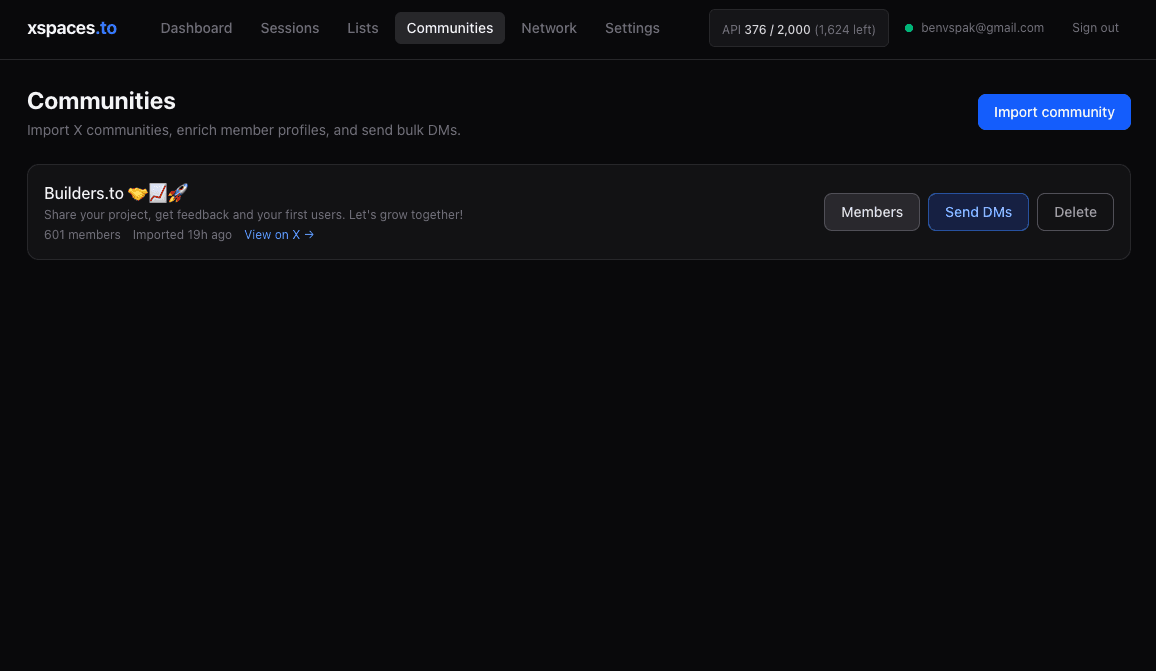Open View on X link
The height and width of the screenshot is (671, 1156).
[x=271, y=234]
